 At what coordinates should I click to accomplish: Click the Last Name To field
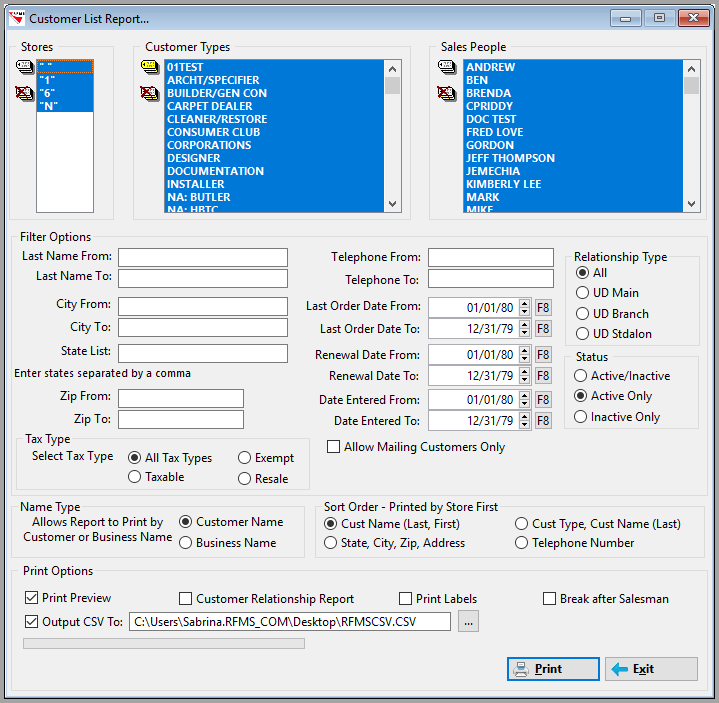[203, 278]
